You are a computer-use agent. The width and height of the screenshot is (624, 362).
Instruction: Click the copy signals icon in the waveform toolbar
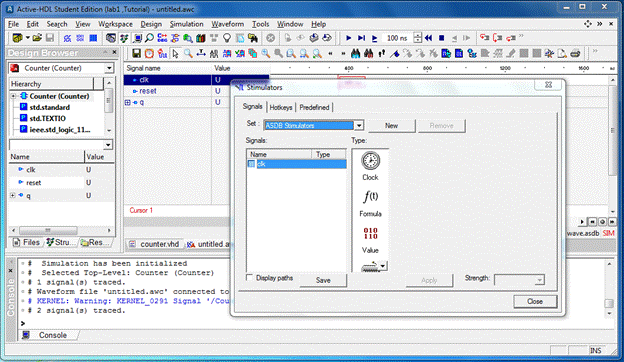[253, 53]
